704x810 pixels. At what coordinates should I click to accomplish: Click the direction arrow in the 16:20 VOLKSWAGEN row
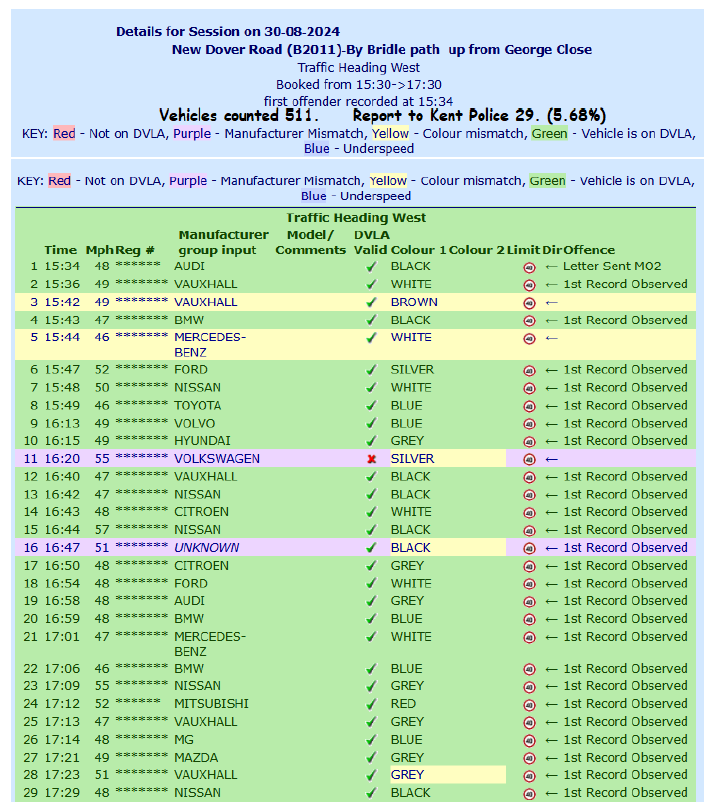pyautogui.click(x=551, y=459)
